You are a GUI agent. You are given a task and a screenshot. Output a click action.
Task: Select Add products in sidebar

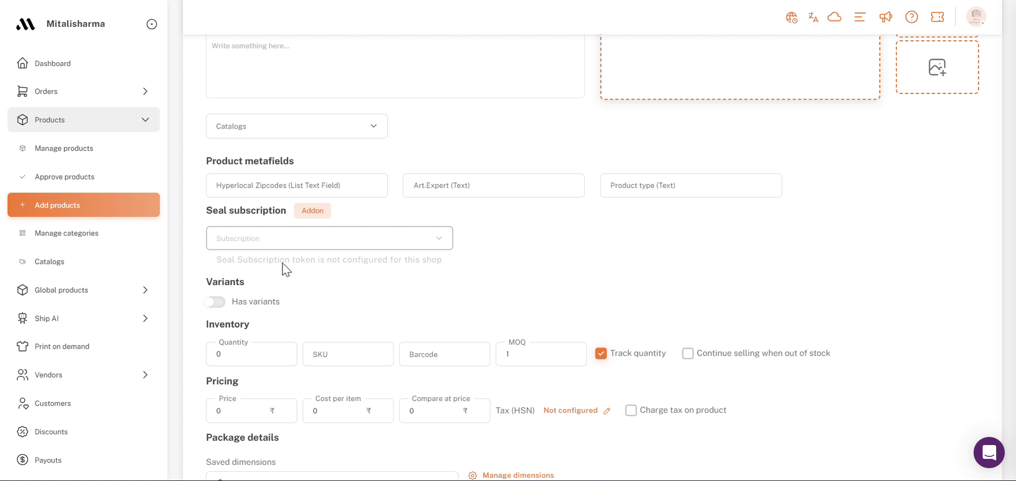tap(84, 205)
